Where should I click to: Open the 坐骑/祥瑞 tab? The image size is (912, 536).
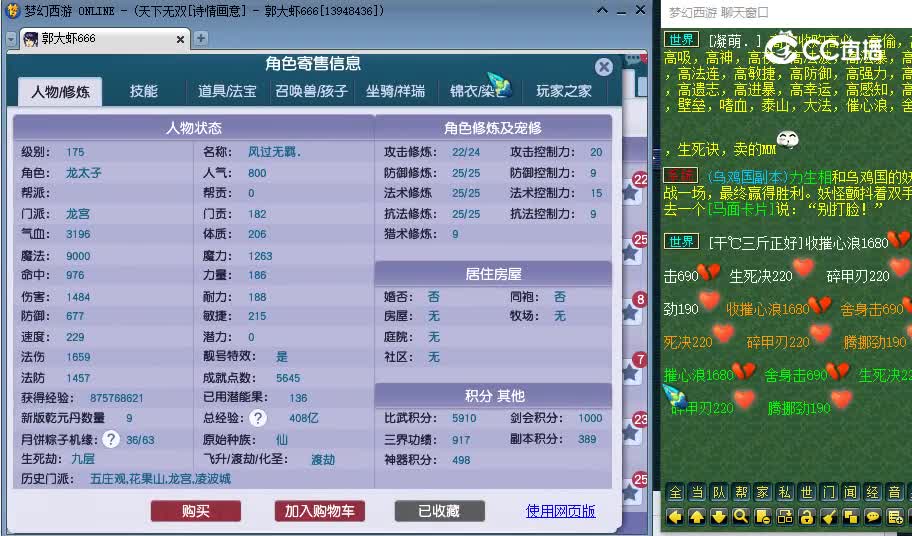pyautogui.click(x=396, y=91)
